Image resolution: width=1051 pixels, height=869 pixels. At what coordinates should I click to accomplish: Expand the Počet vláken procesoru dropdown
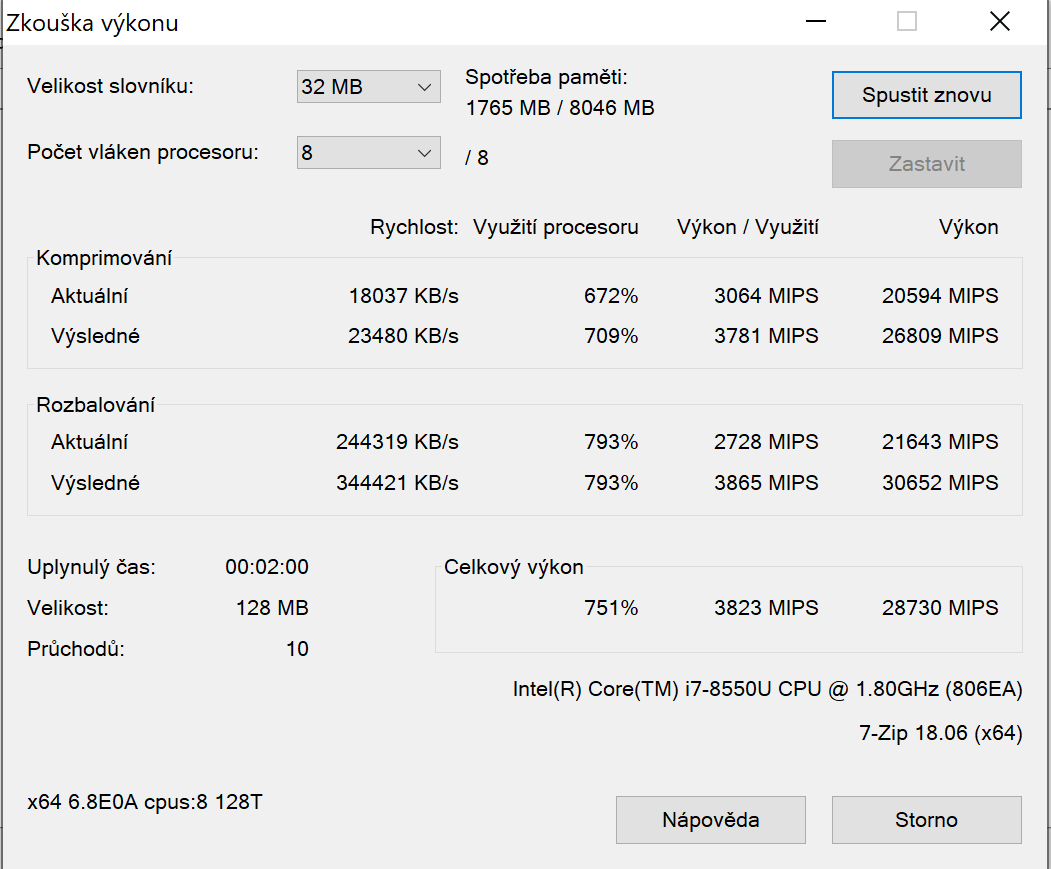368,153
